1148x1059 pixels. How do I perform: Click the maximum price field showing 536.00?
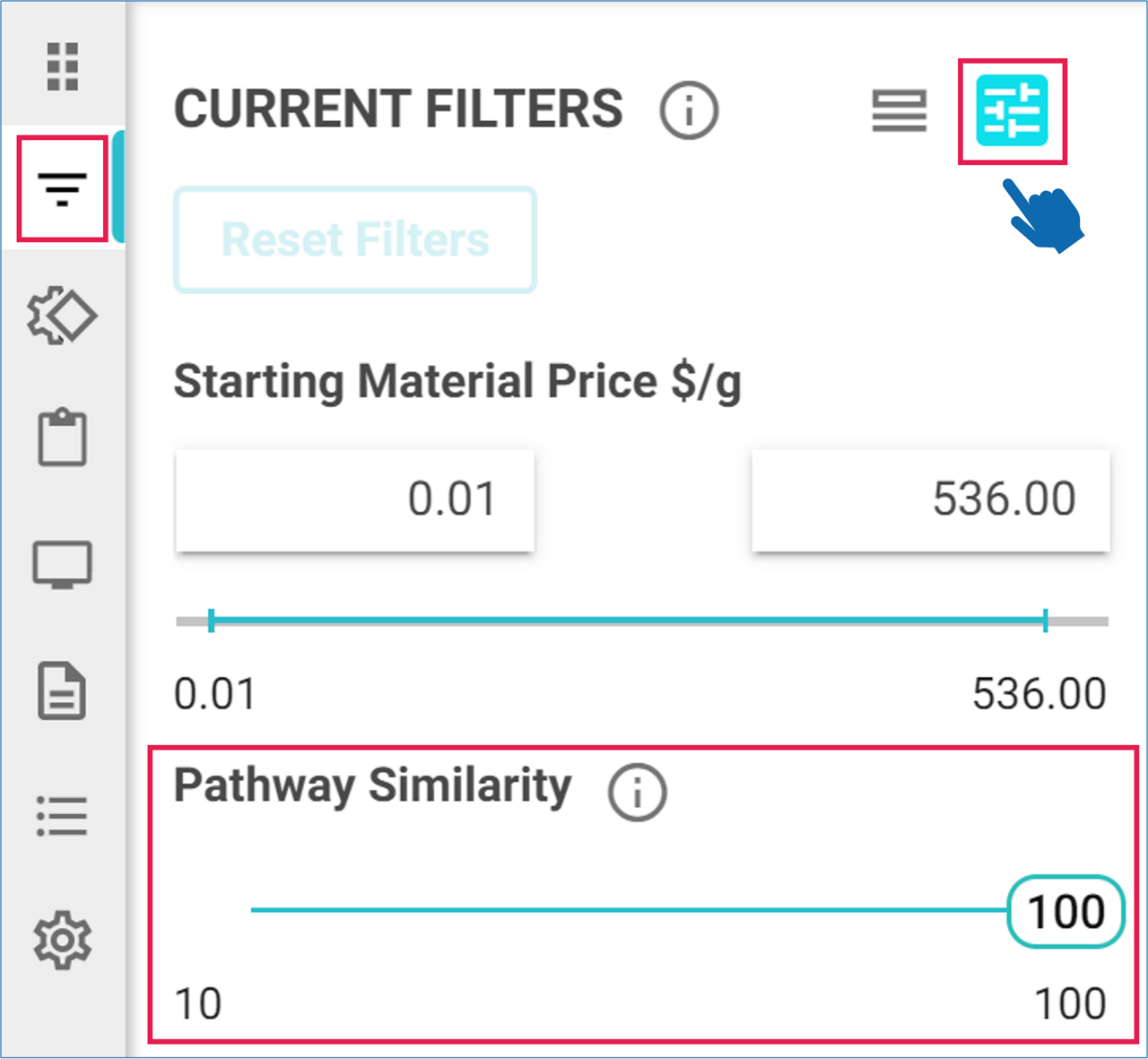click(x=930, y=499)
